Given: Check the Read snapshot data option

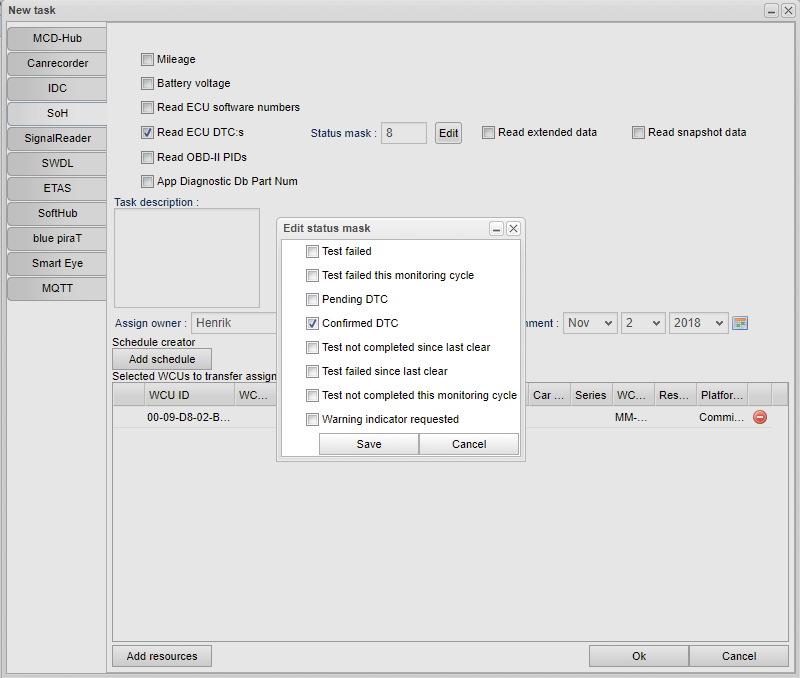Looking at the screenshot, I should click(638, 133).
